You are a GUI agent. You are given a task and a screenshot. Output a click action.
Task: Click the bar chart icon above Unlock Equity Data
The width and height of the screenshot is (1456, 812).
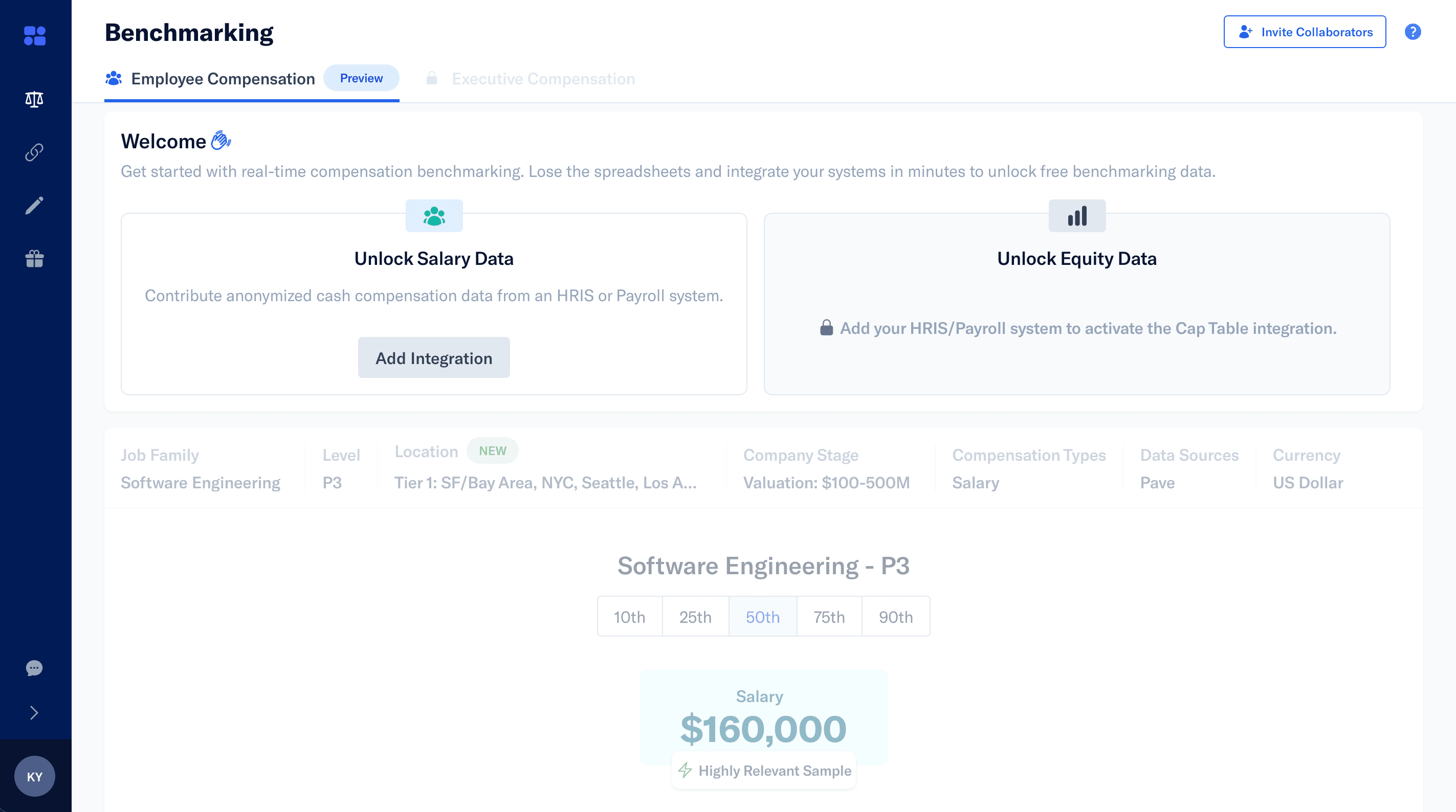[x=1077, y=215]
